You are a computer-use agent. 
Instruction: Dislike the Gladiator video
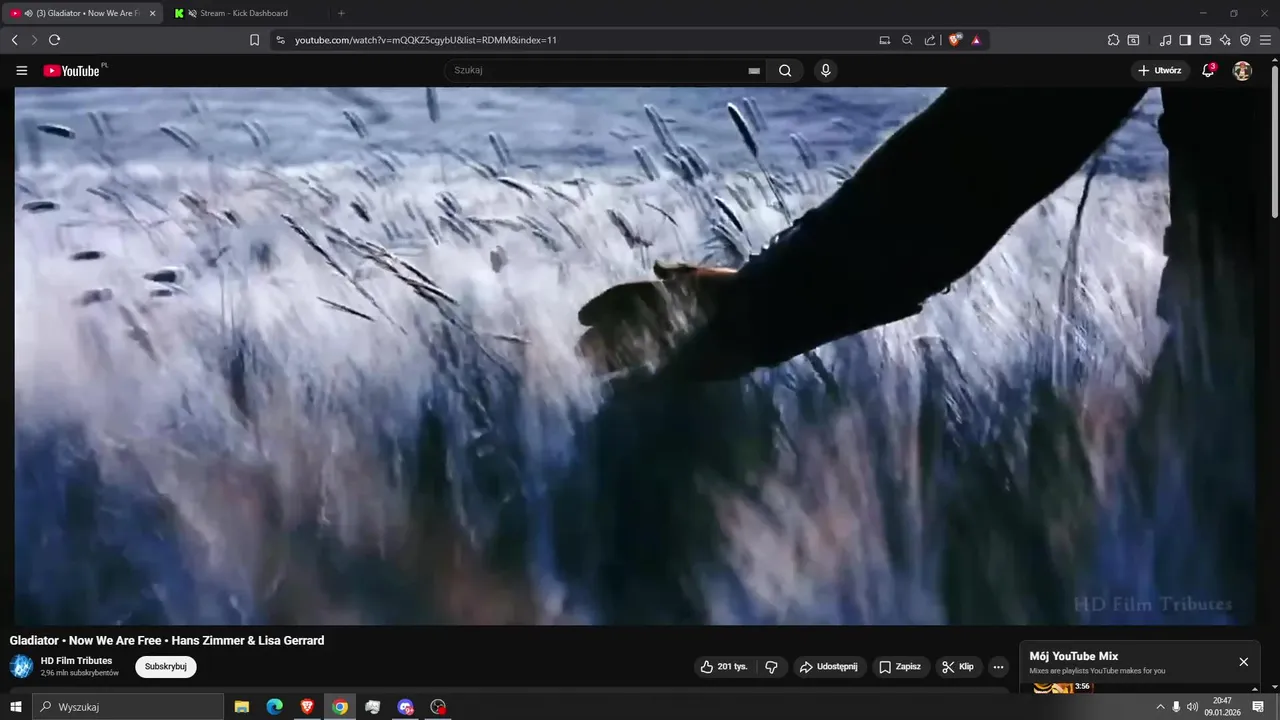[772, 667]
